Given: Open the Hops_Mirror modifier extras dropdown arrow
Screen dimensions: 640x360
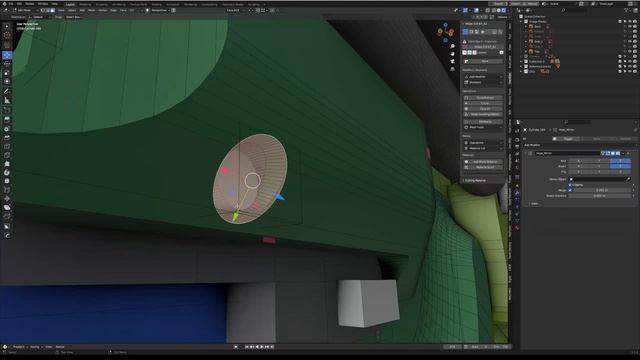Looking at the screenshot, I should tap(623, 153).
